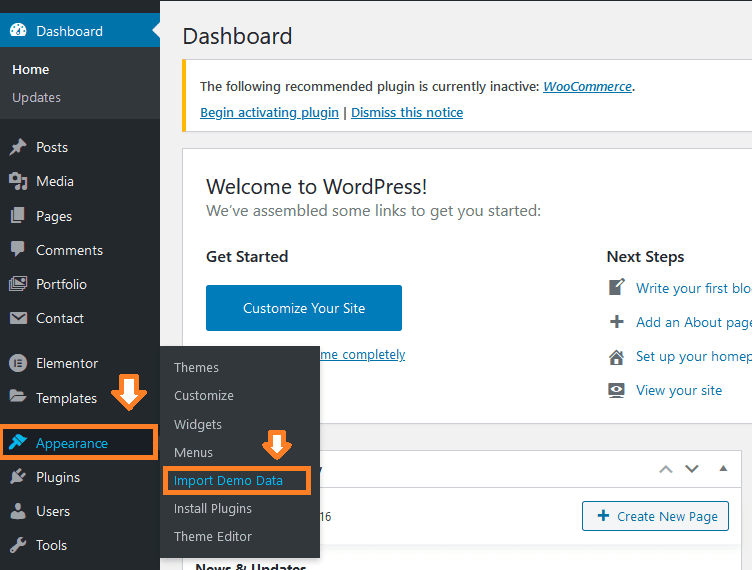Click the Posts pushpin icon
The height and width of the screenshot is (570, 752).
(x=18, y=147)
